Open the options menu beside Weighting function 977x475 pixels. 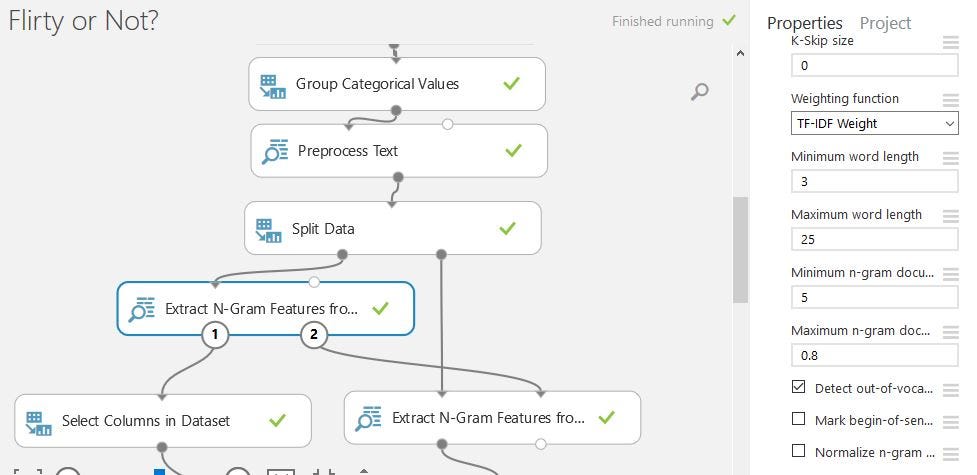point(950,99)
